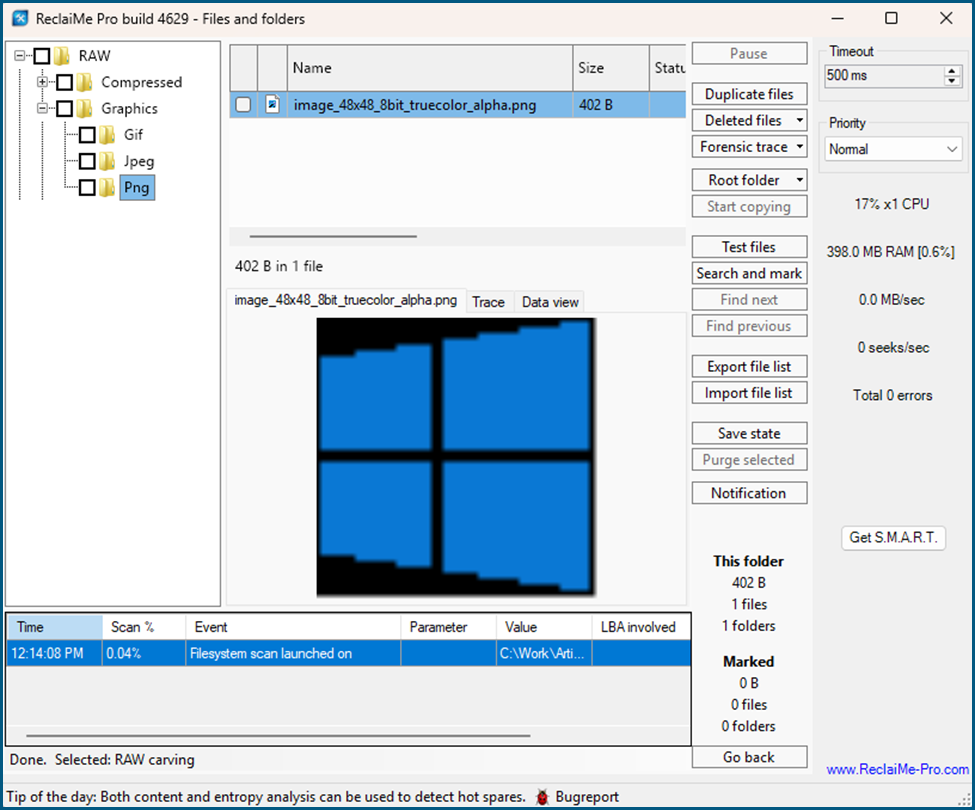Click the Search and mark button
The width and height of the screenshot is (975, 810).
[x=749, y=274]
